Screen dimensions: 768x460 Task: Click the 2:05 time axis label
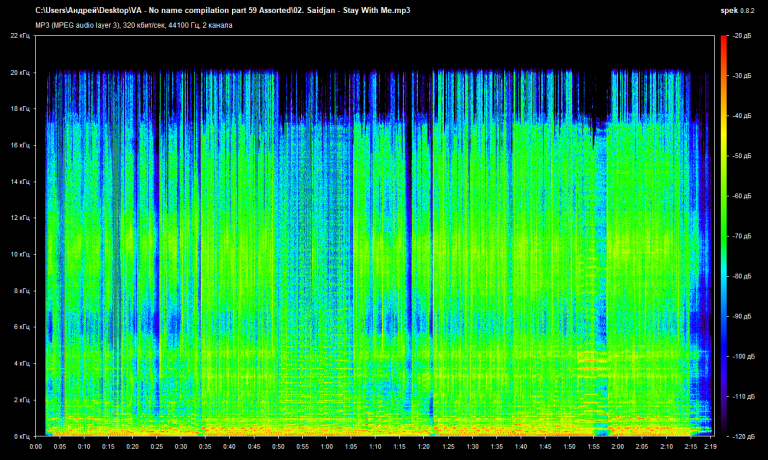point(643,447)
